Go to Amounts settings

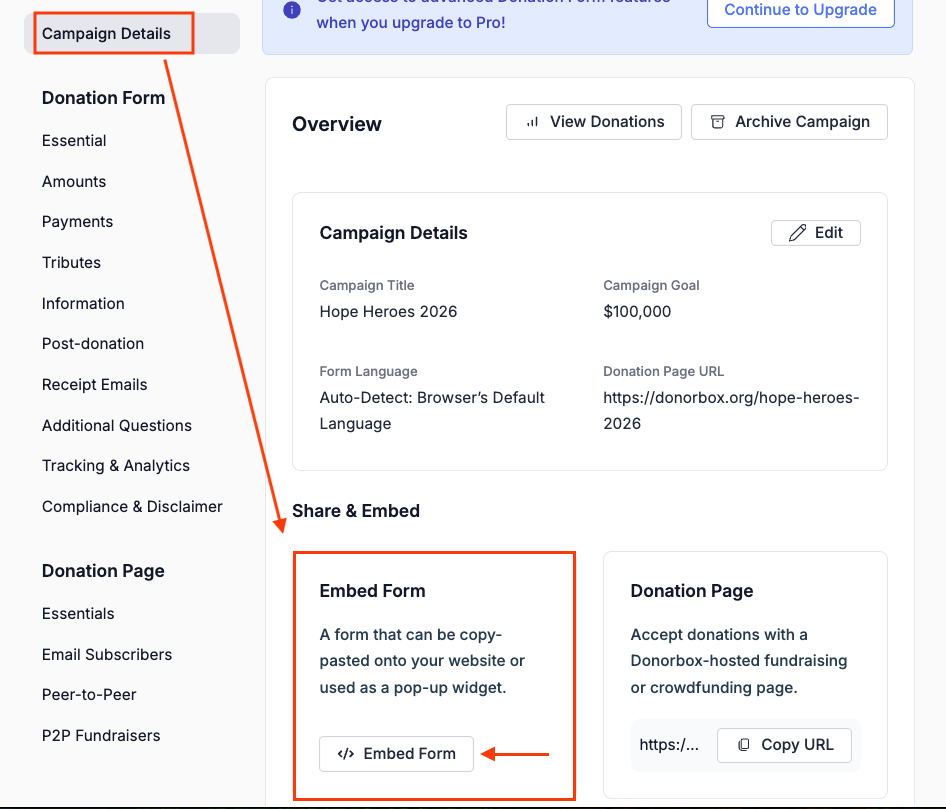pyautogui.click(x=74, y=182)
